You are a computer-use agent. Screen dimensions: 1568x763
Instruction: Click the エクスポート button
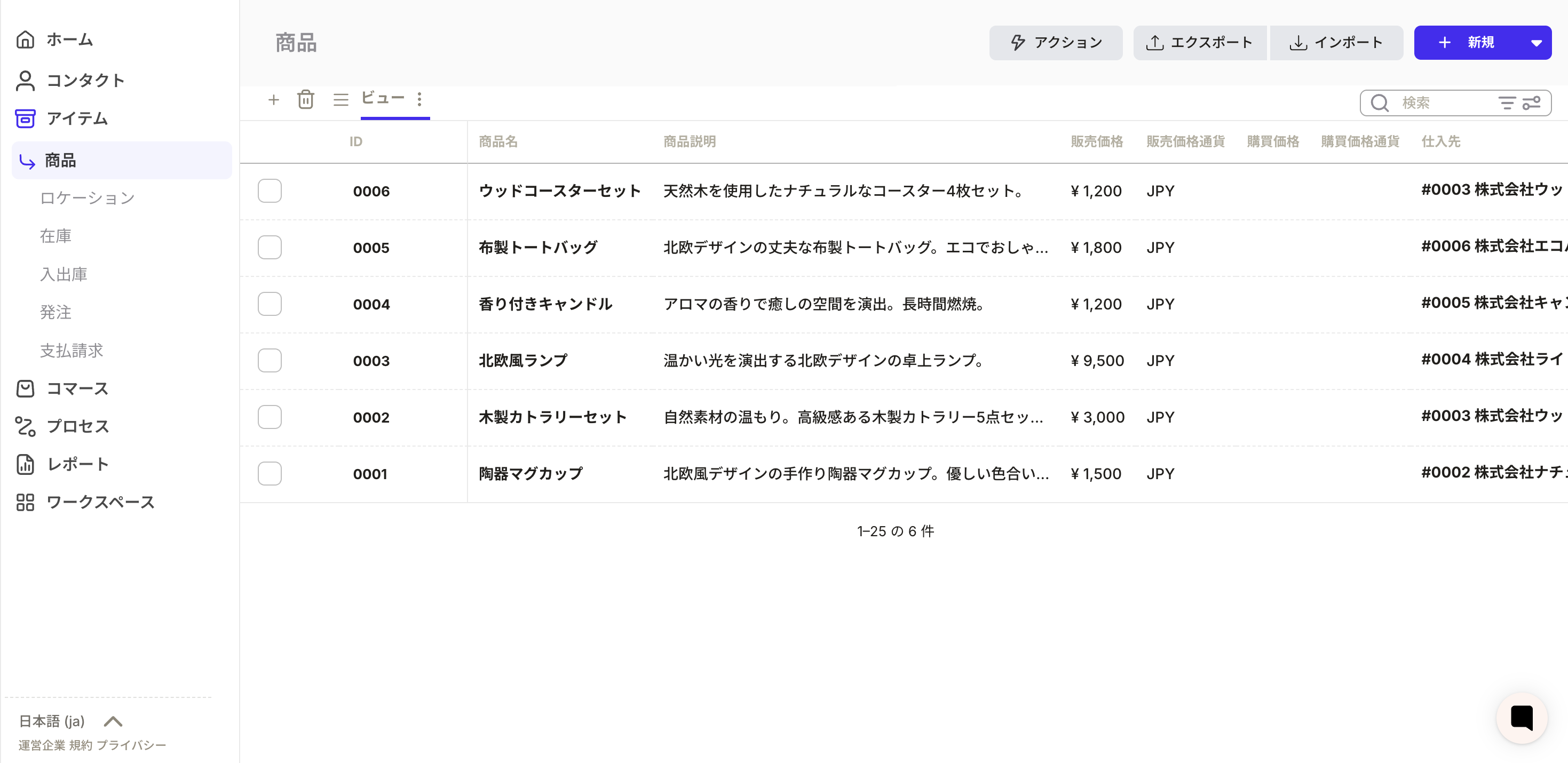coord(1199,43)
